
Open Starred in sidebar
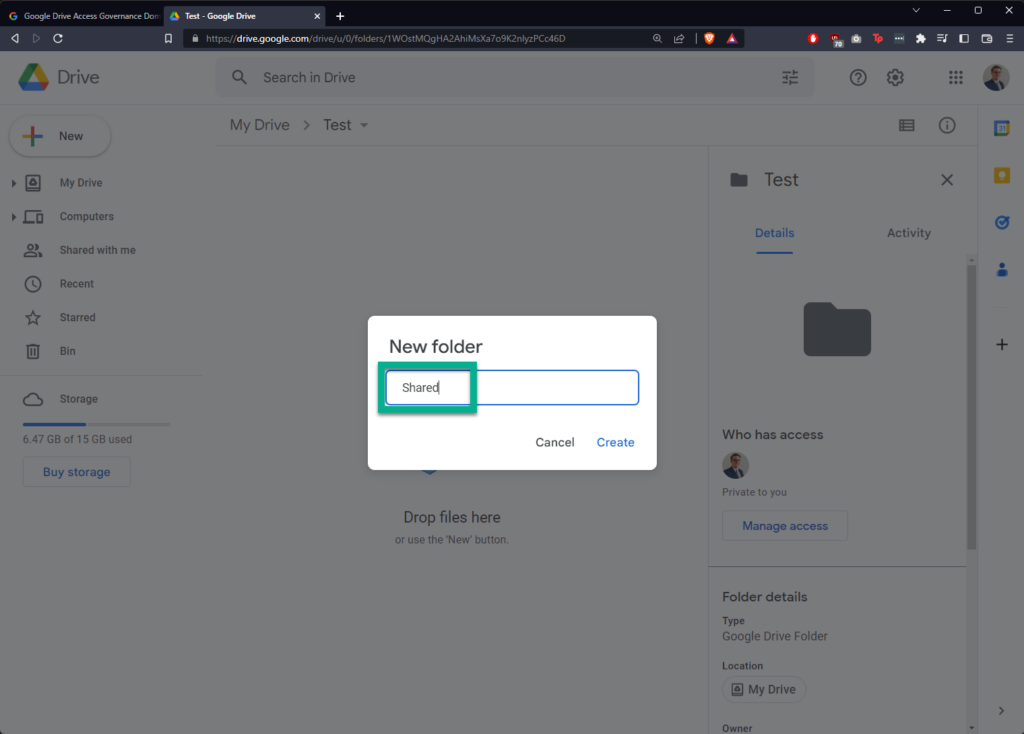77,317
